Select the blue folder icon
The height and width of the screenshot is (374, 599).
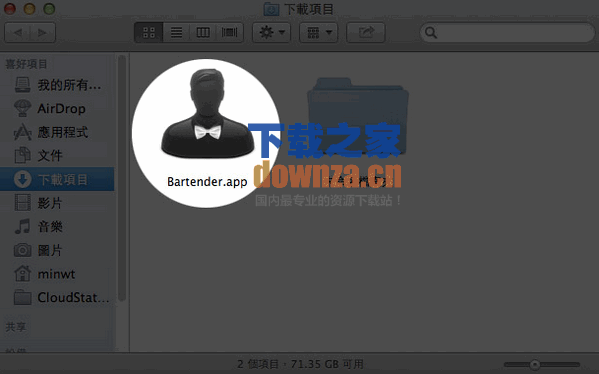[358, 117]
